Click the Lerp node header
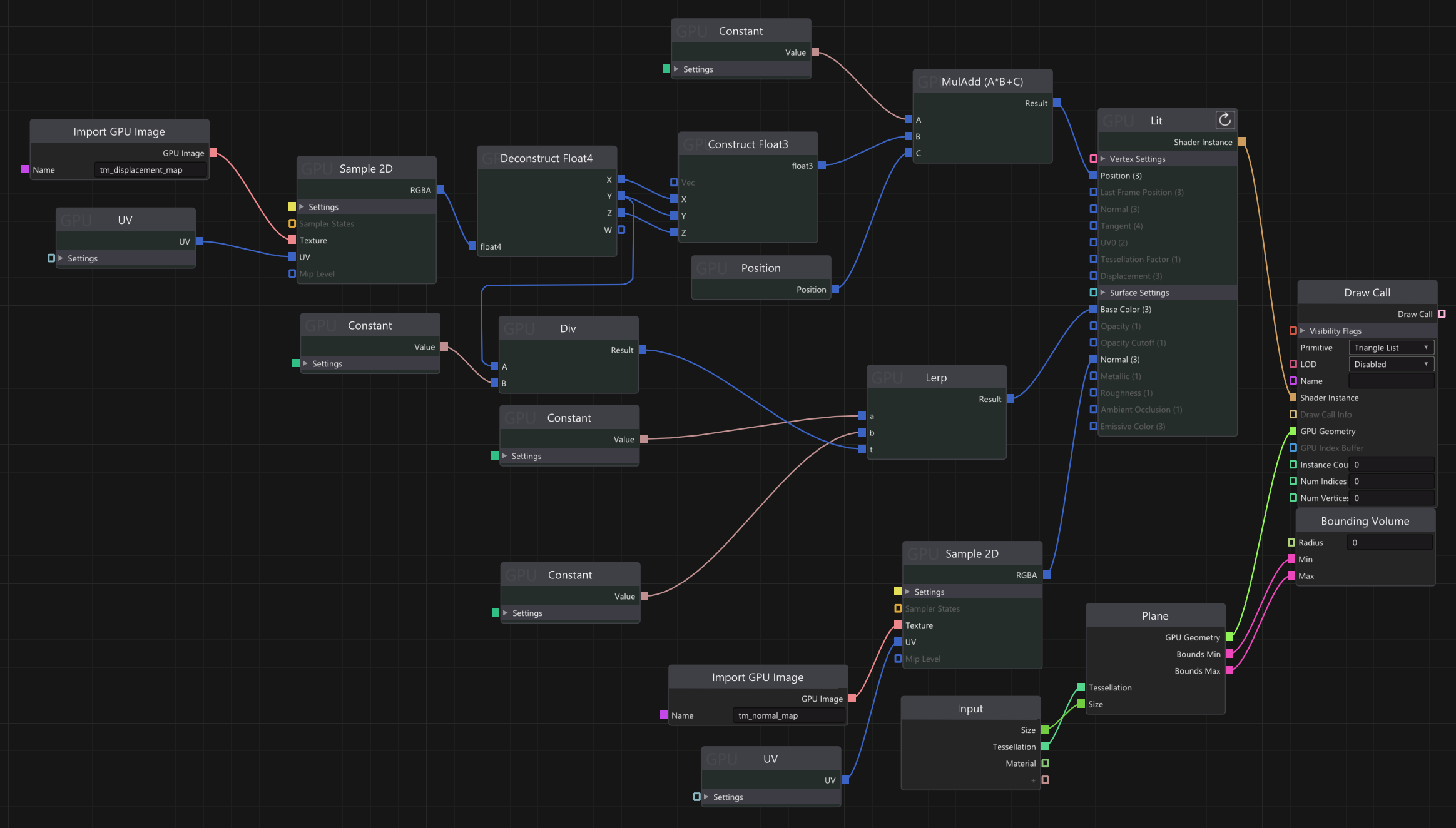 (x=936, y=378)
